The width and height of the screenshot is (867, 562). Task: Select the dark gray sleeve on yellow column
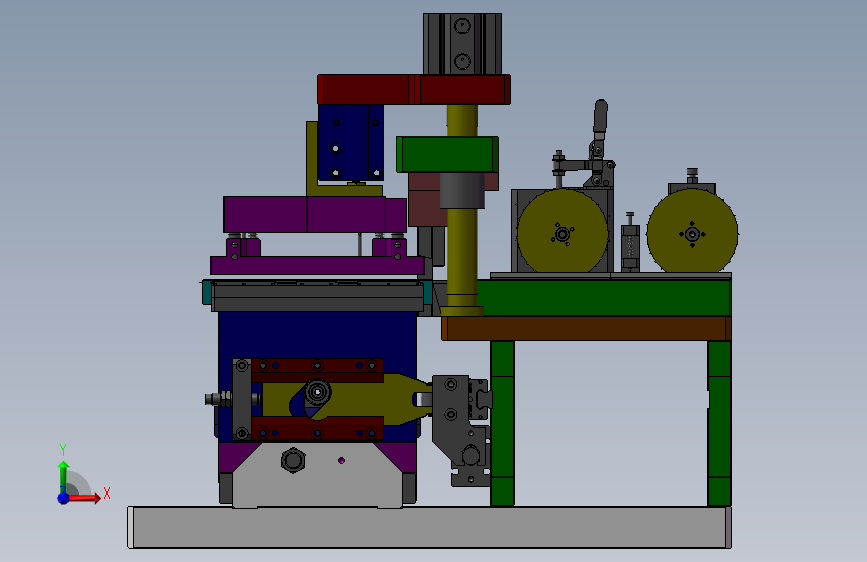462,190
